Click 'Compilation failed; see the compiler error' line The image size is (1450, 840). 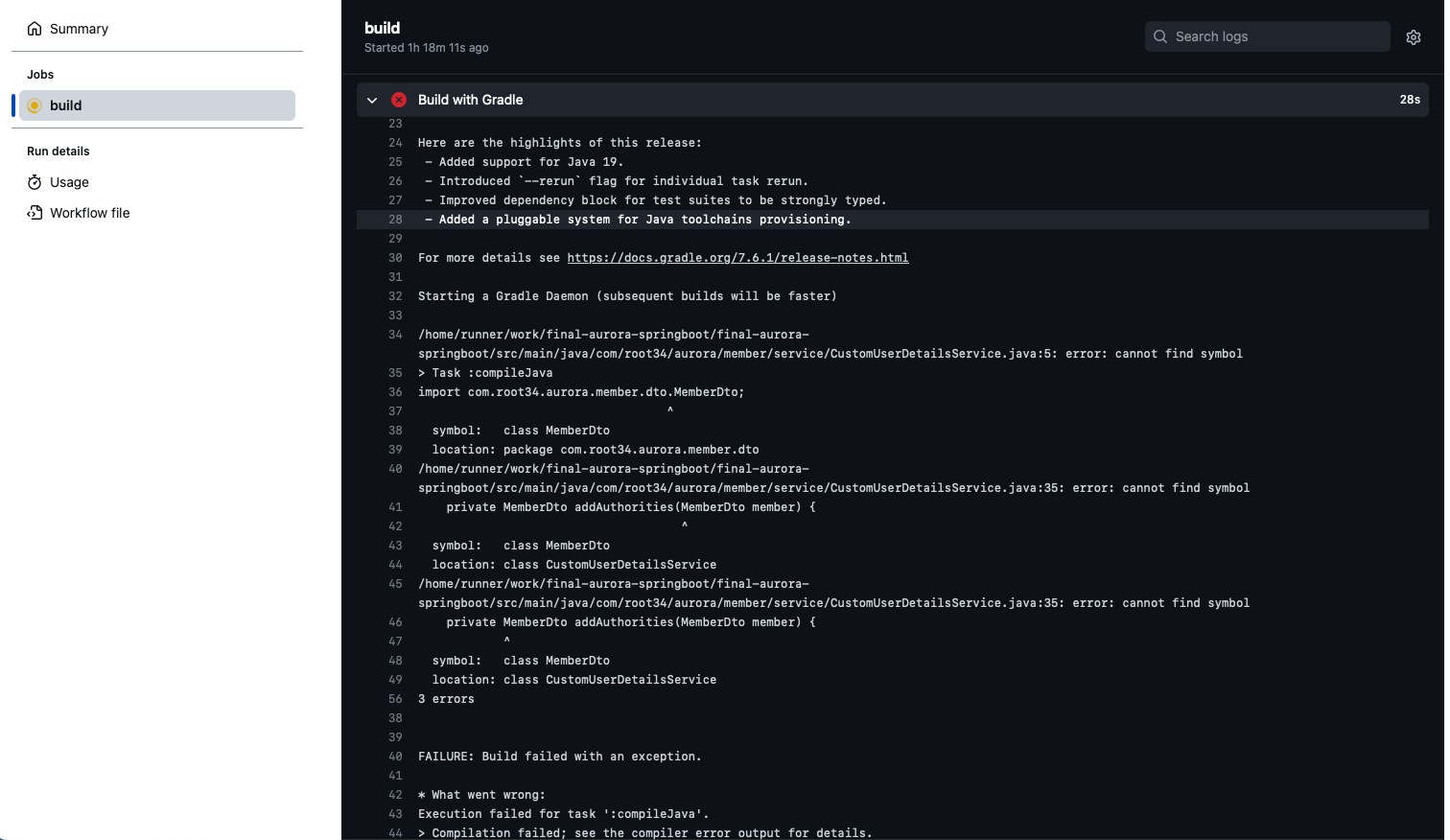pyautogui.click(x=645, y=832)
